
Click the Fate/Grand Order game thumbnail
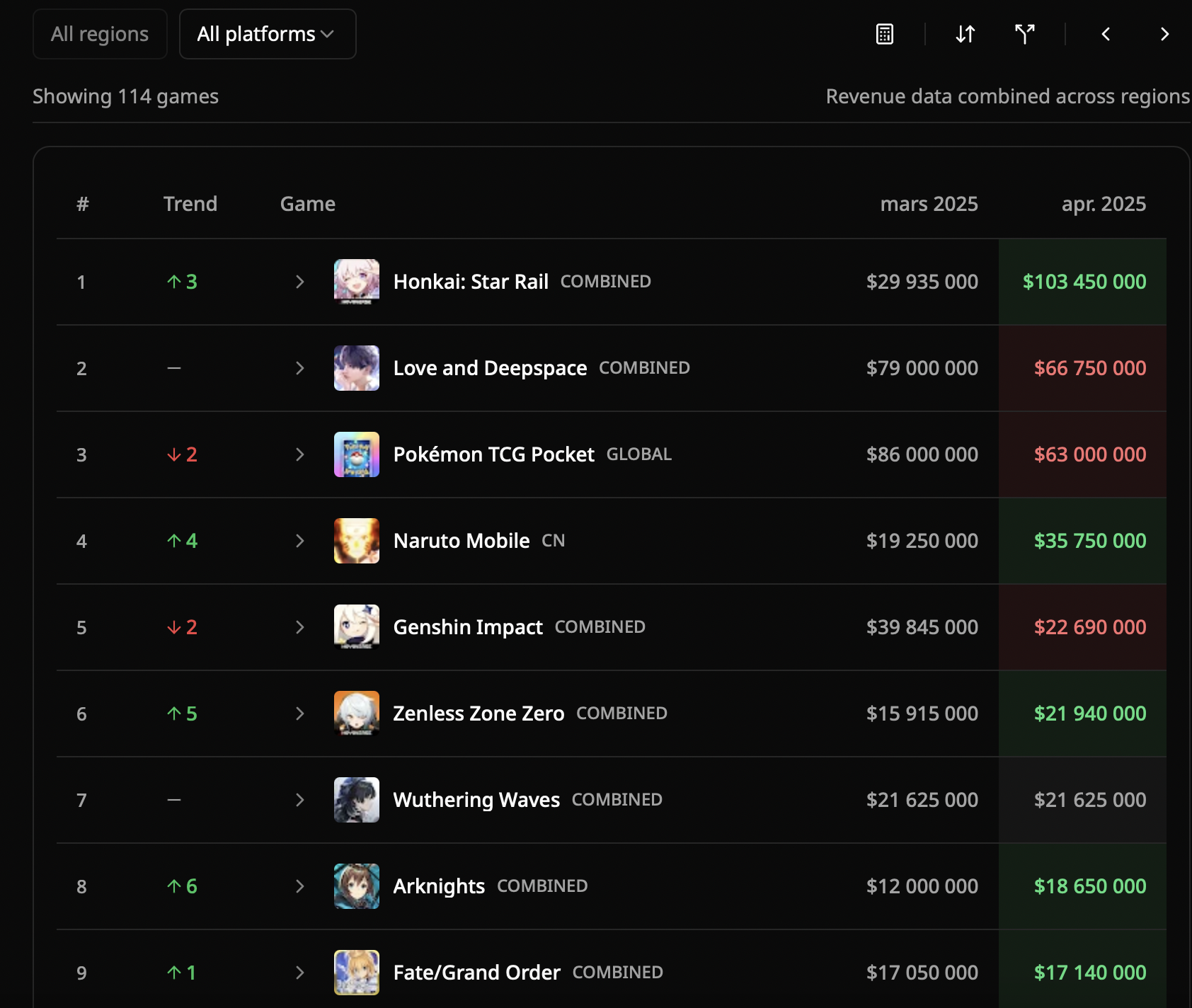(x=357, y=973)
